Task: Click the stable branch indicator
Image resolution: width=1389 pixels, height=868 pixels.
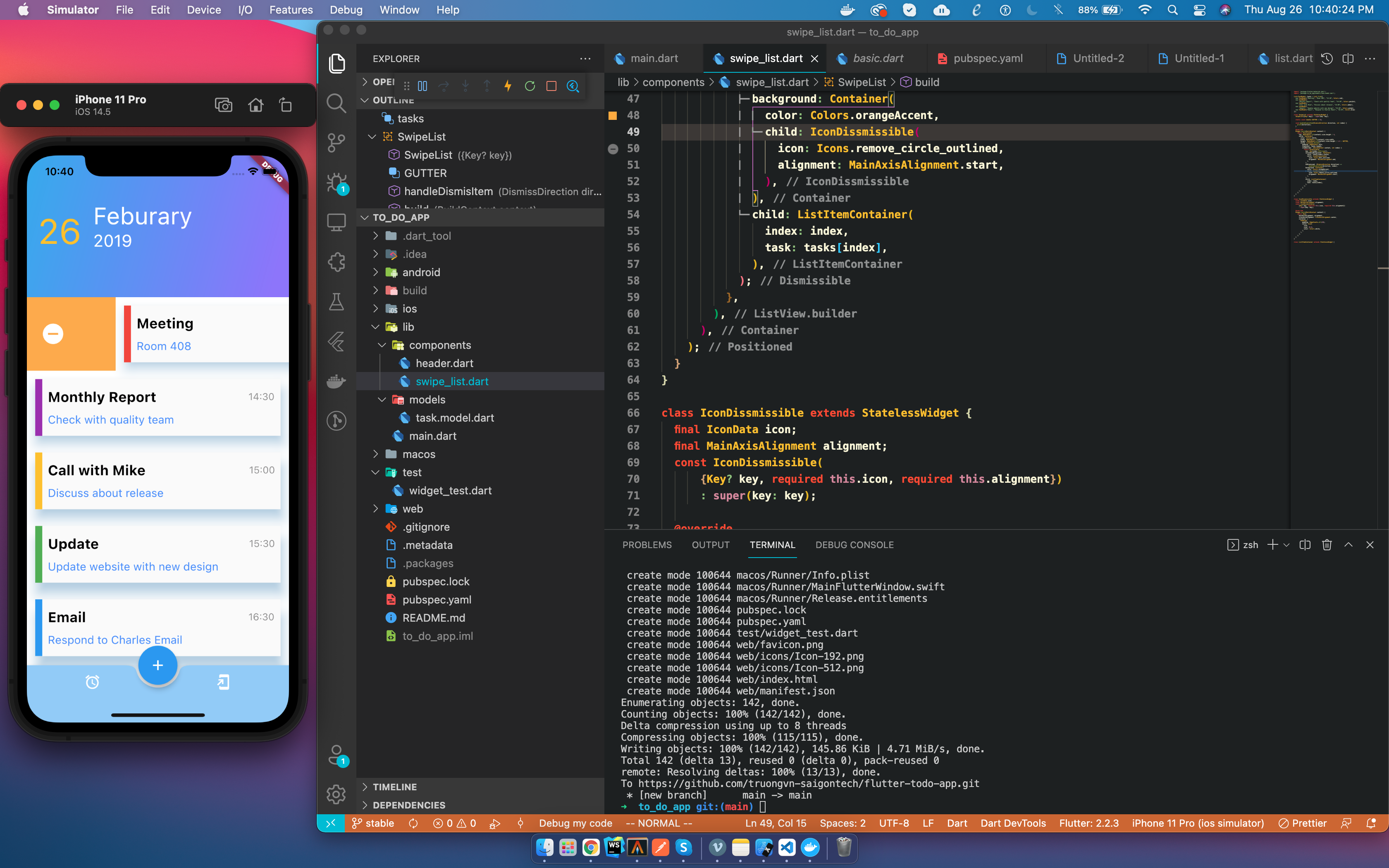Action: click(373, 823)
